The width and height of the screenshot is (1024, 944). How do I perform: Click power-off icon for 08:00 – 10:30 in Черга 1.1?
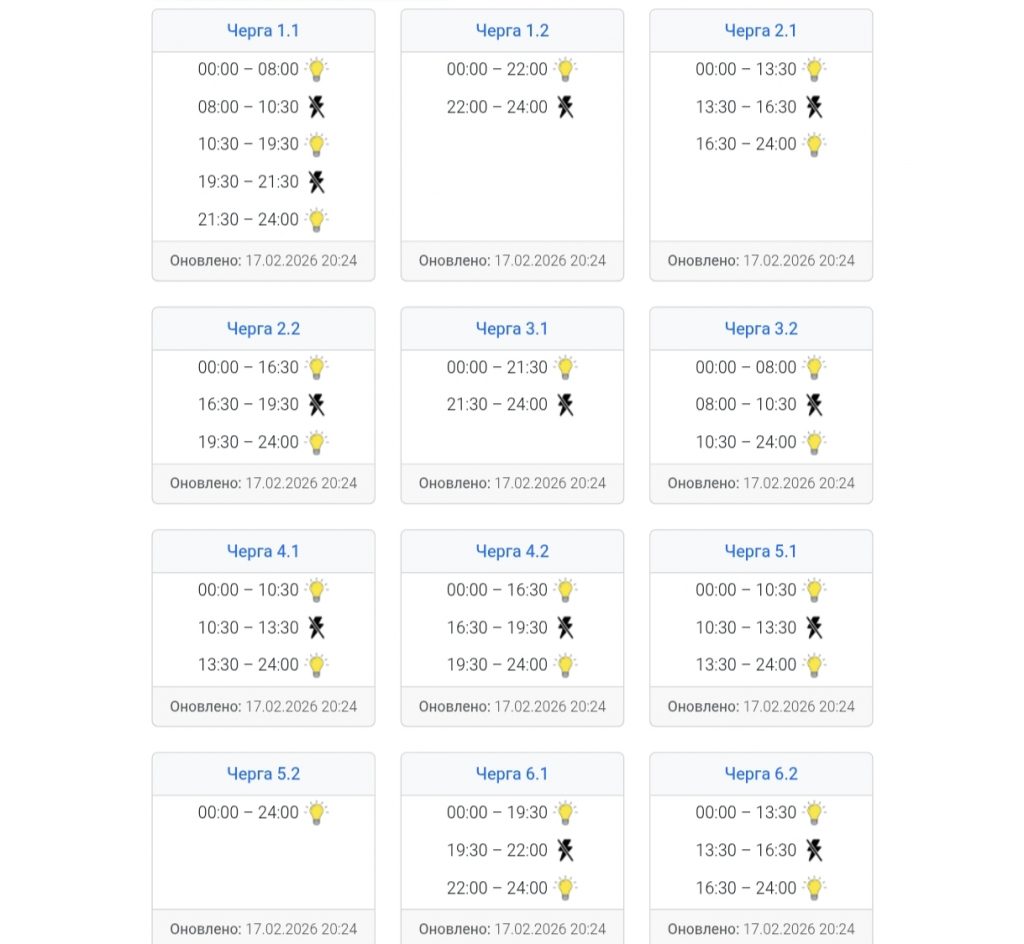(317, 106)
